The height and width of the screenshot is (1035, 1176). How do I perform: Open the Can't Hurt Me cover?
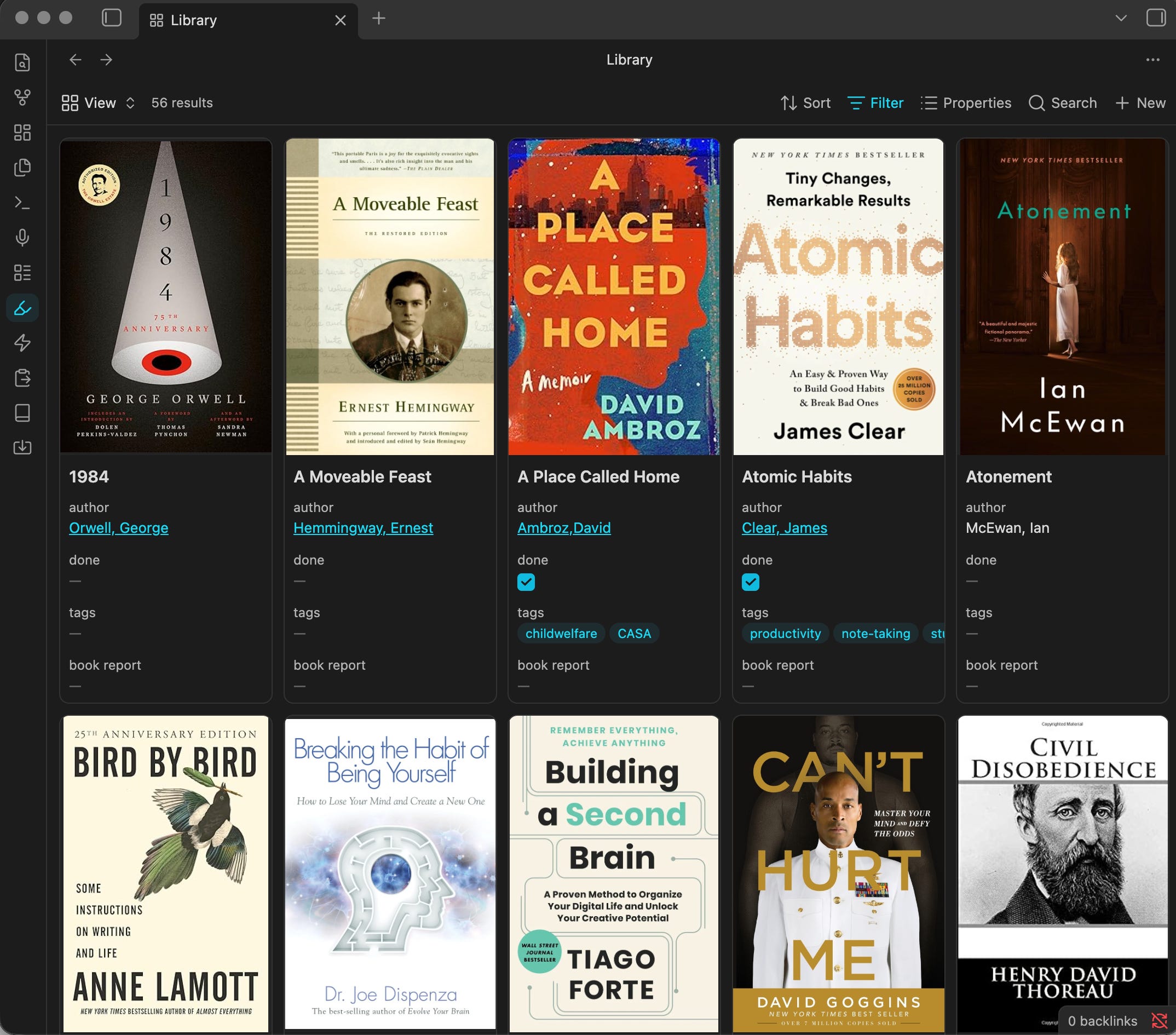[x=838, y=874]
